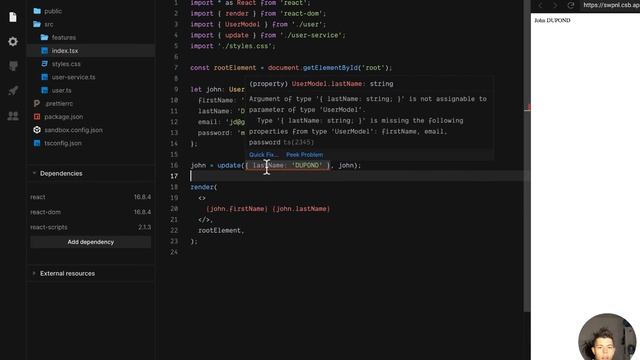Click {john.firstName} expression on line 20
Viewport: 640px width, 360px height.
click(x=237, y=209)
